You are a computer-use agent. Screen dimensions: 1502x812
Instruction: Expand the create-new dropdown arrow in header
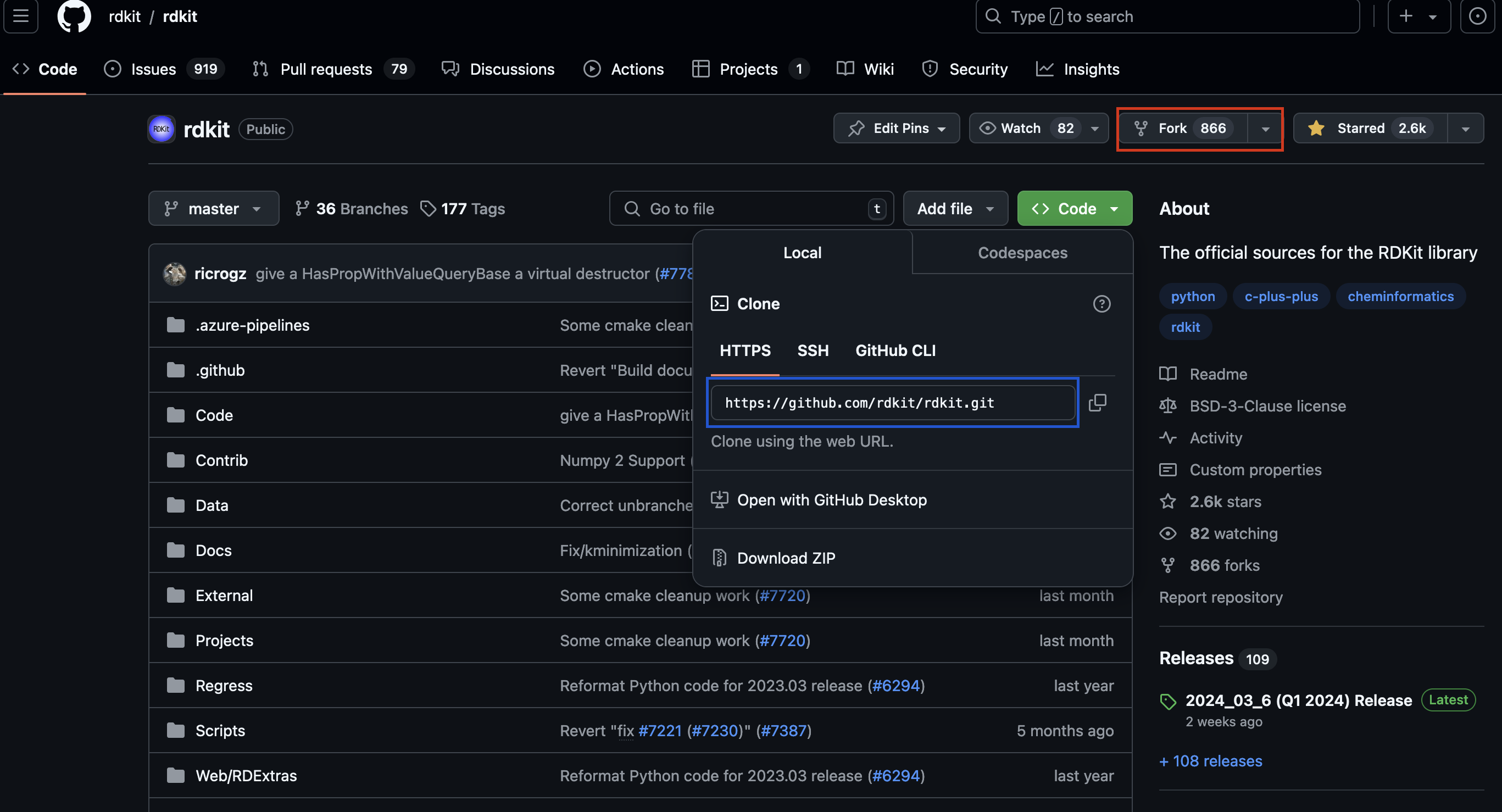[1433, 16]
